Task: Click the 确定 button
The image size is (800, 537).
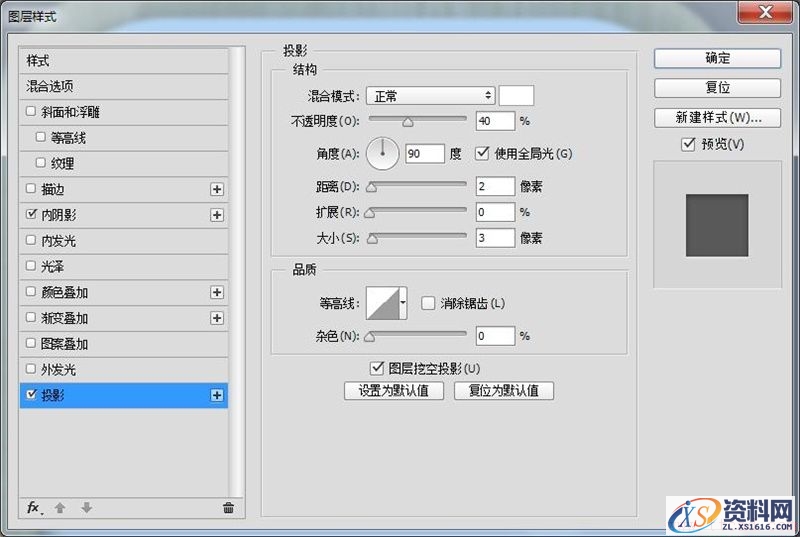Action: [717, 58]
